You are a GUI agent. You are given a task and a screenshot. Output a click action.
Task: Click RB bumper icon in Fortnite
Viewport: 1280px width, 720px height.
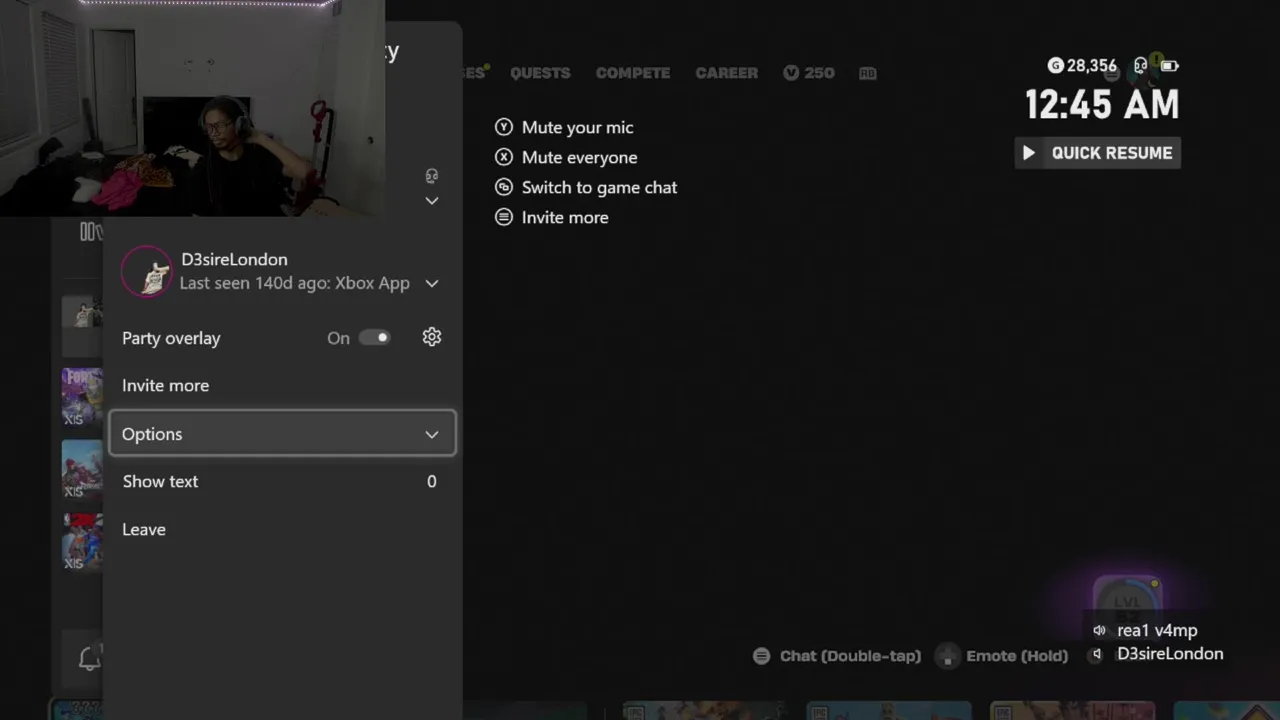pos(867,73)
